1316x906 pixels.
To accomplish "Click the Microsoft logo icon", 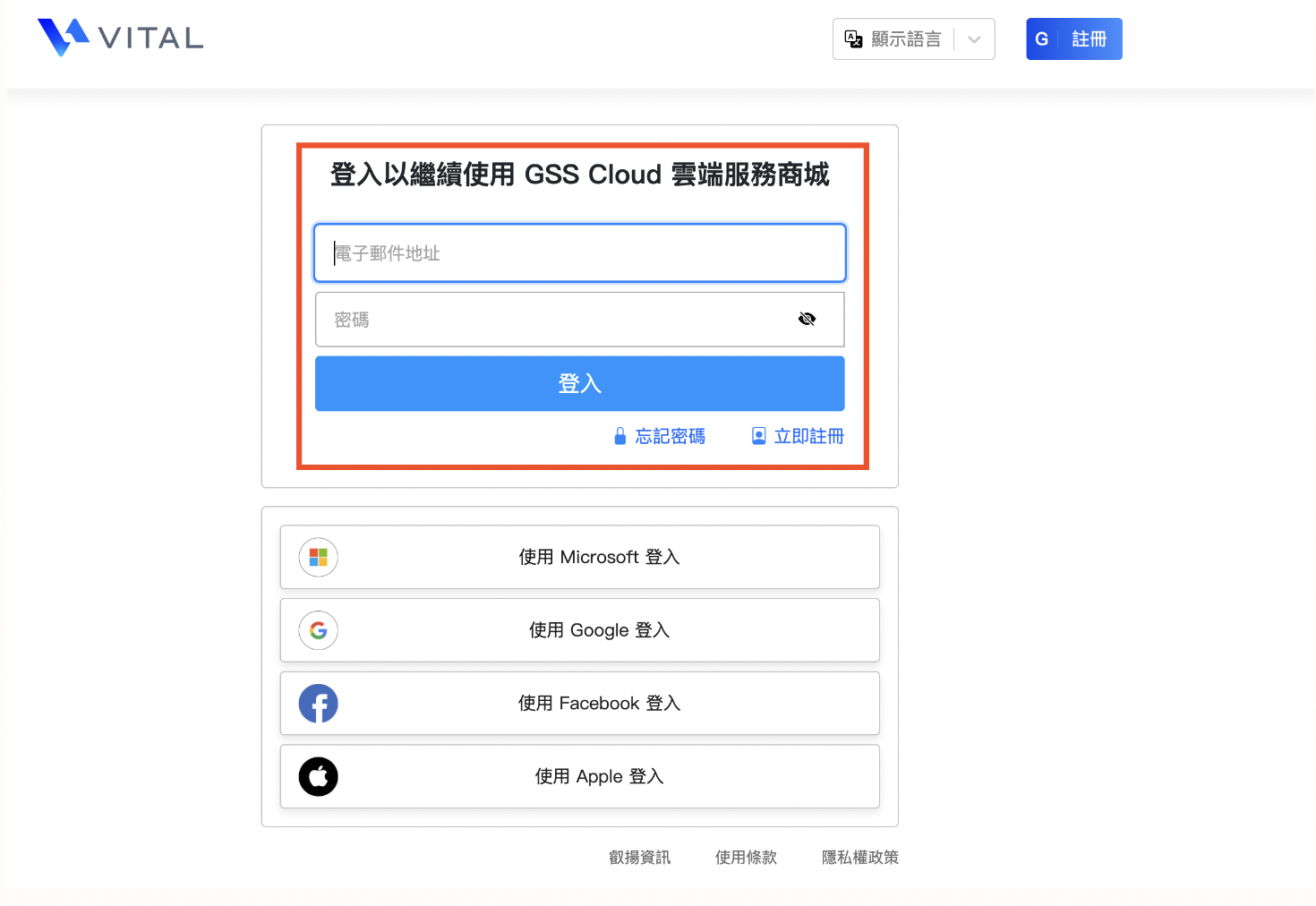I will coord(318,557).
